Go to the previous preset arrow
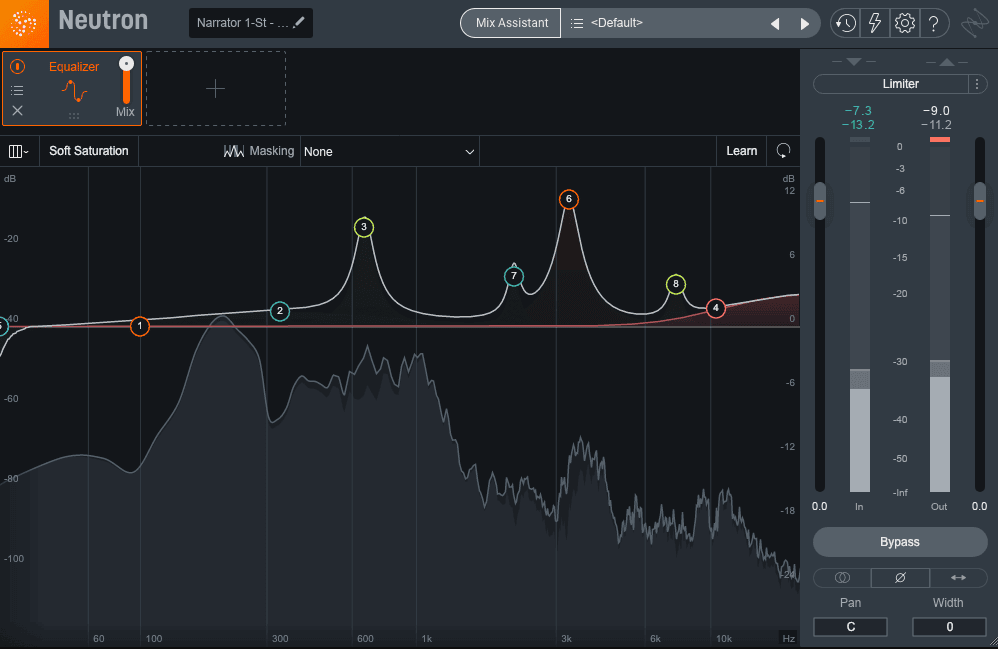The width and height of the screenshot is (998, 649). (x=775, y=24)
